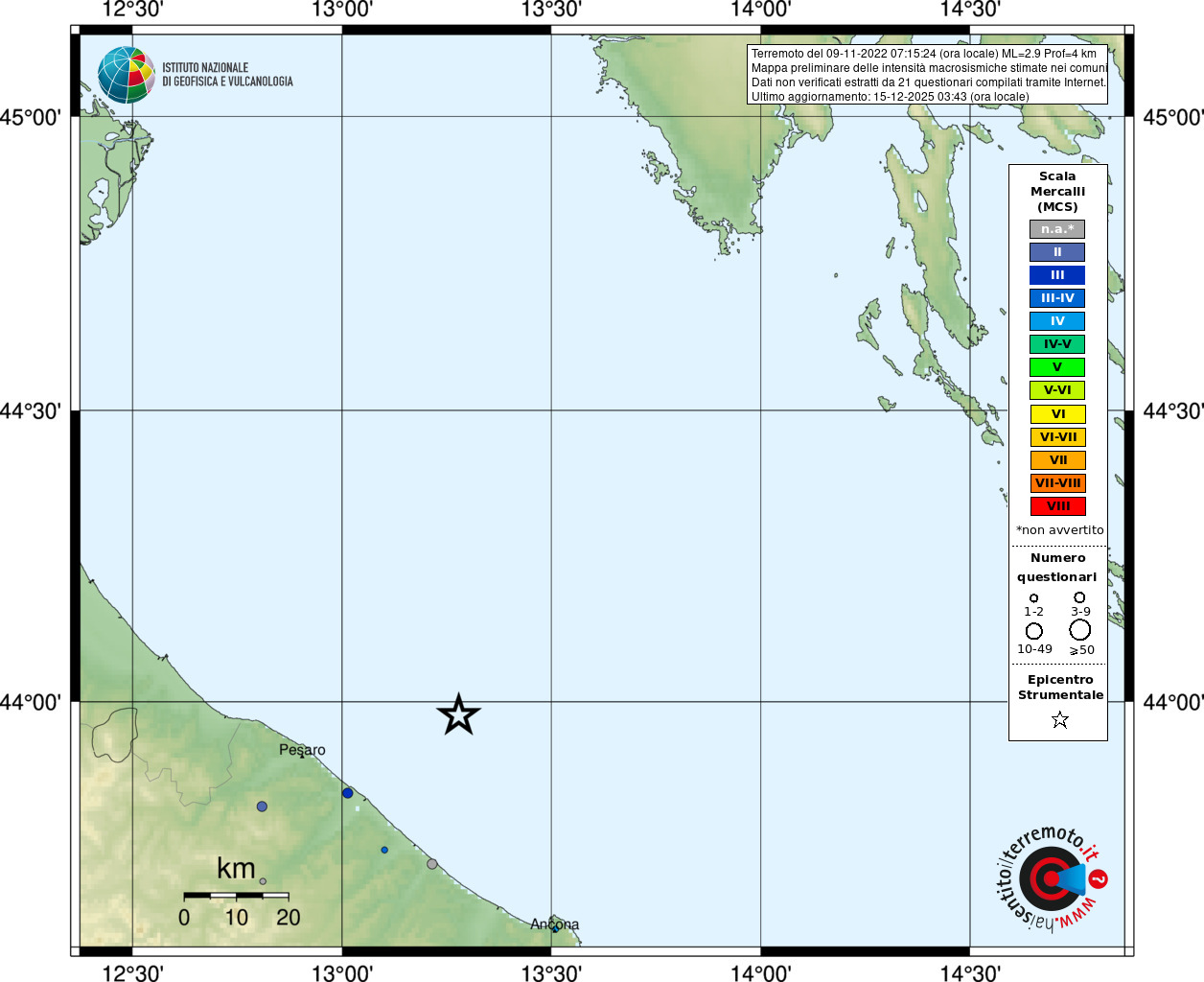Click the Ancona city label
The image size is (1204, 982).
click(555, 924)
